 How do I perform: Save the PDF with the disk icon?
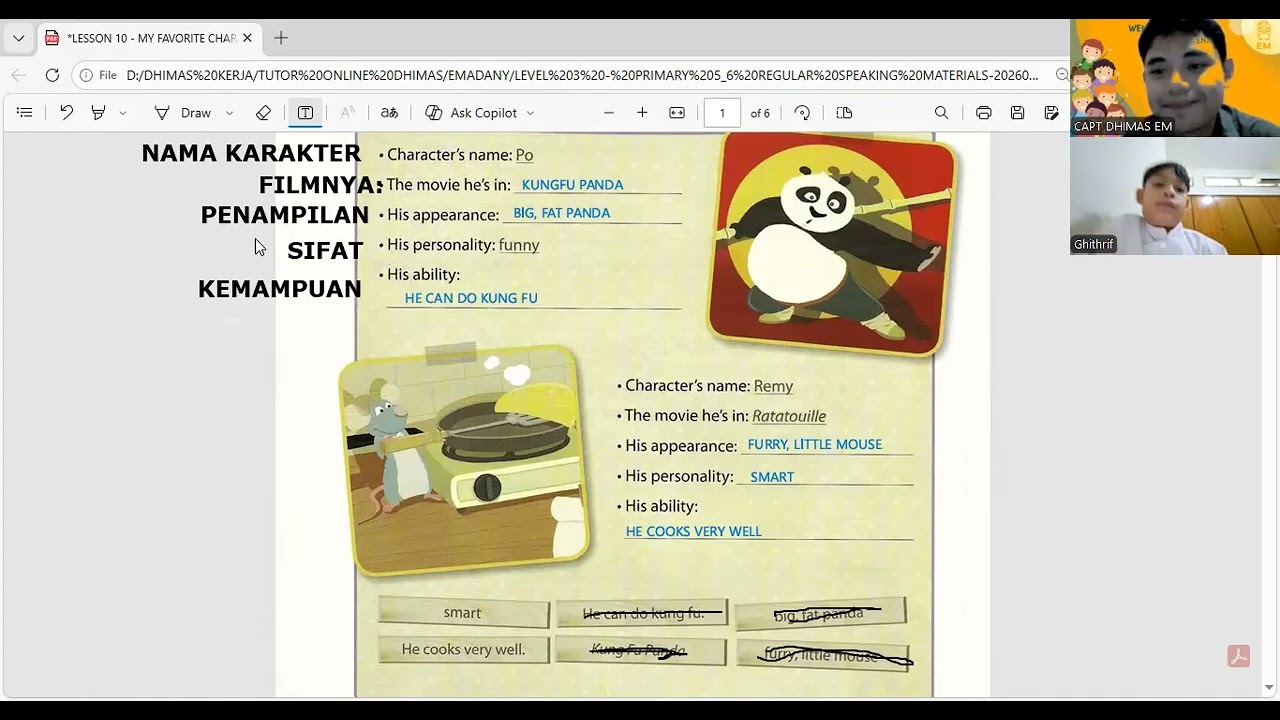coord(1017,113)
